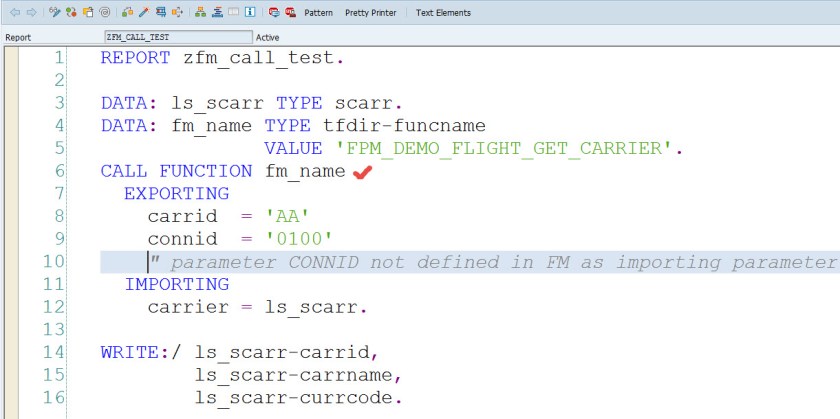Activate program with the magic wand icon
840x419 pixels.
click(144, 12)
